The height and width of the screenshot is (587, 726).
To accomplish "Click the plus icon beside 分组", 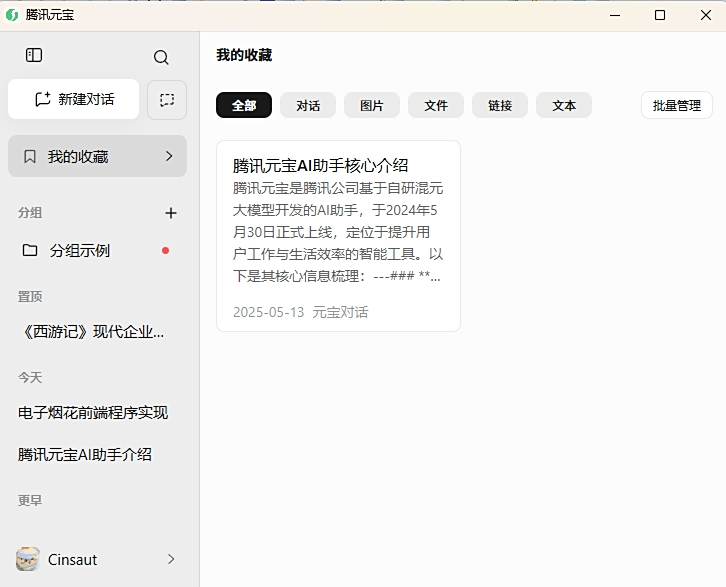I will (171, 213).
